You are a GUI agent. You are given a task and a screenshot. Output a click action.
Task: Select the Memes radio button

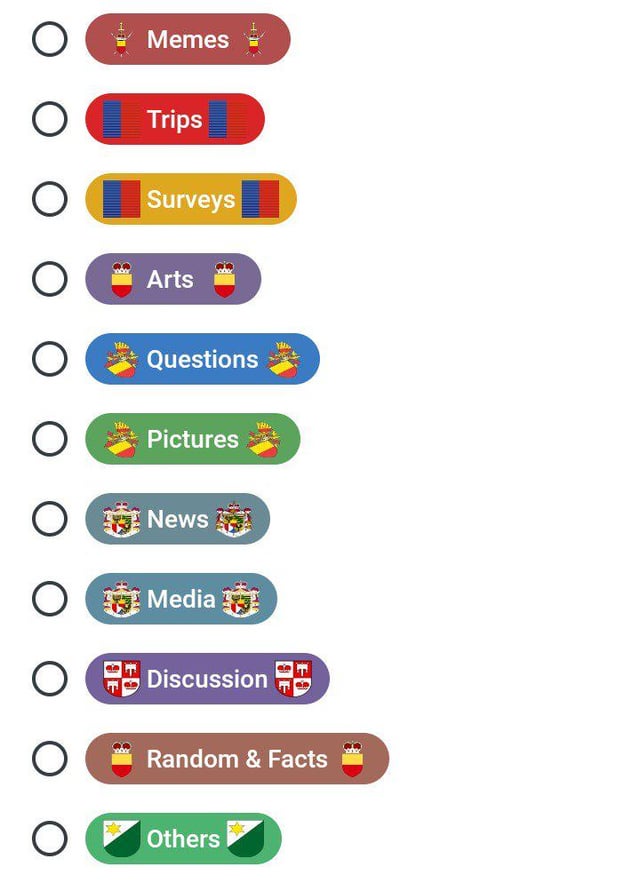(50, 39)
